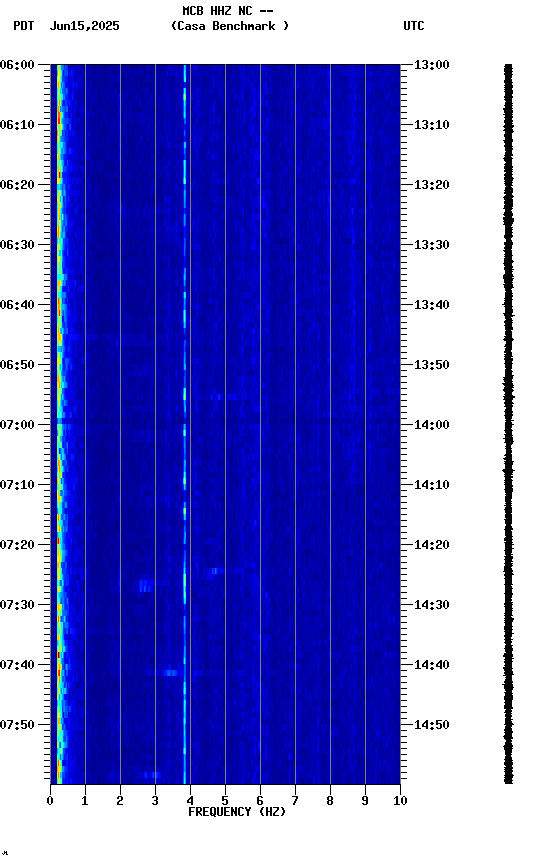The width and height of the screenshot is (552, 864).
Task: Click the "UTC" timezone label
Action: 414,26
